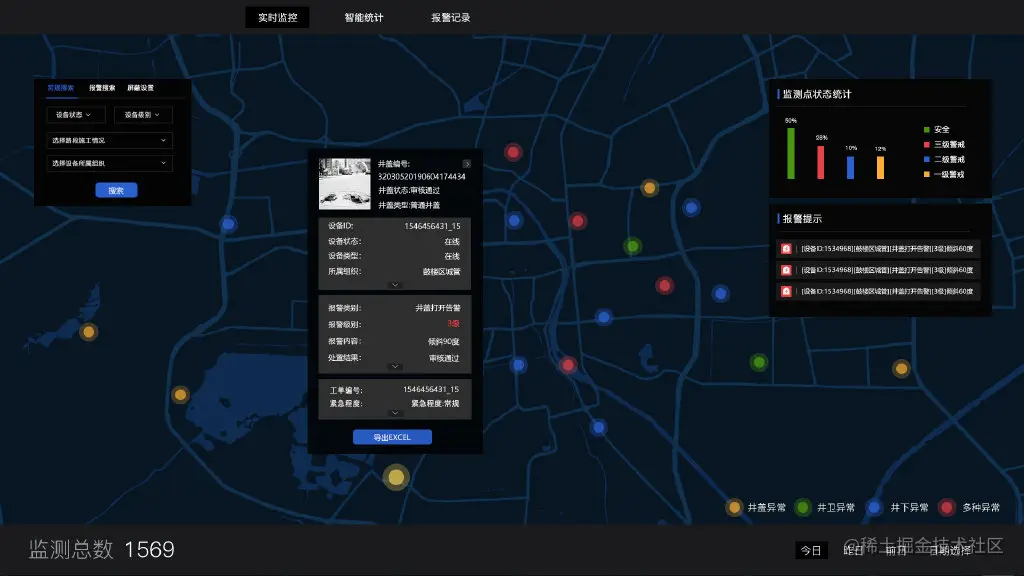Open the 日期选择 date picker
The height and width of the screenshot is (576, 1024).
coord(951,551)
